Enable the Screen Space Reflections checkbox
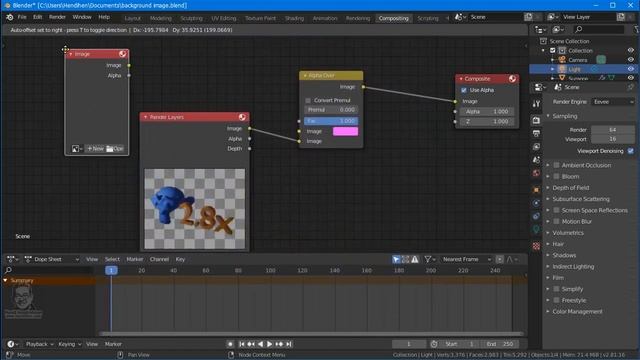The width and height of the screenshot is (640, 360). click(x=556, y=210)
